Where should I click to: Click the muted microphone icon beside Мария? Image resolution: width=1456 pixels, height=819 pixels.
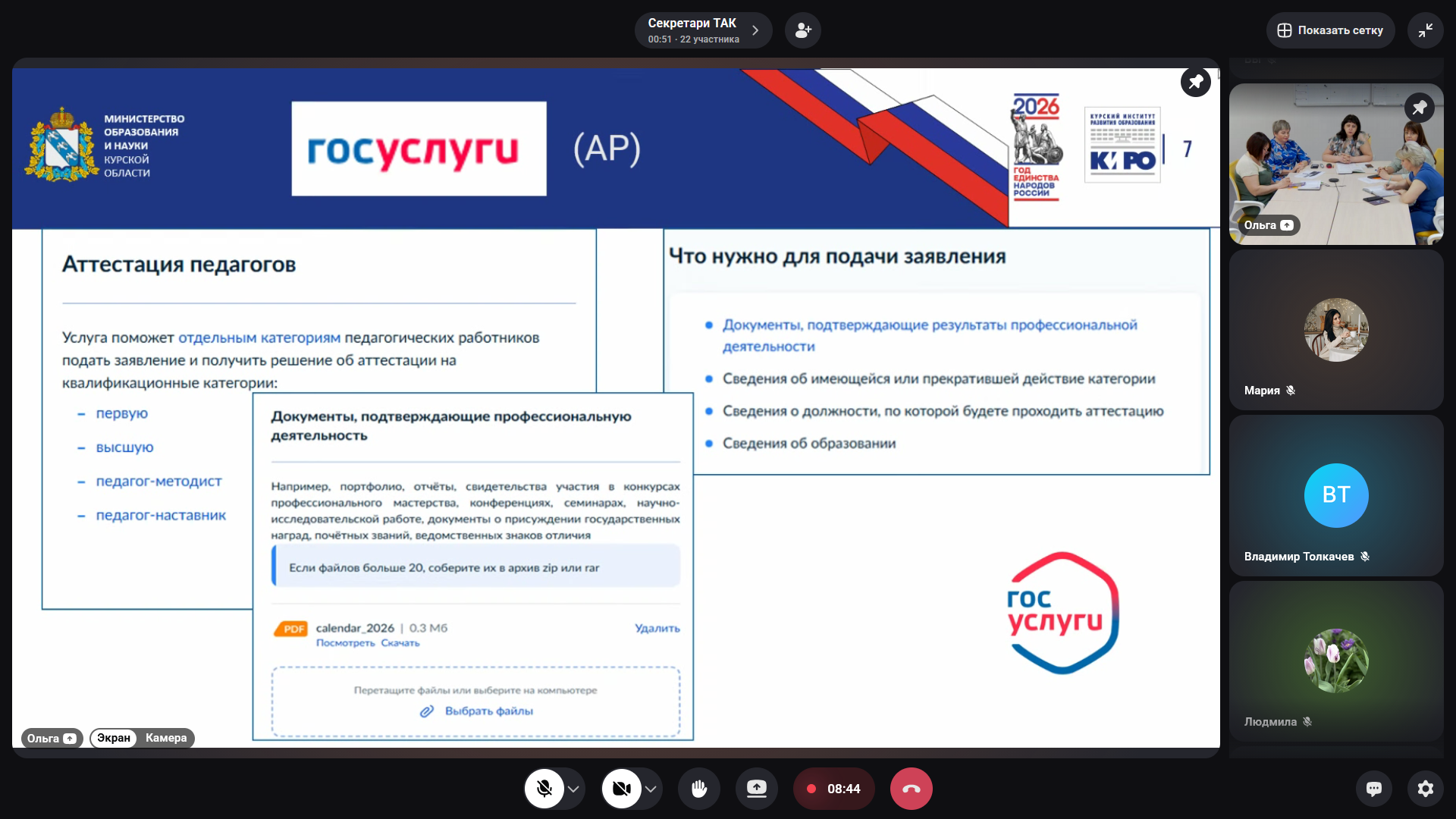tap(1291, 391)
